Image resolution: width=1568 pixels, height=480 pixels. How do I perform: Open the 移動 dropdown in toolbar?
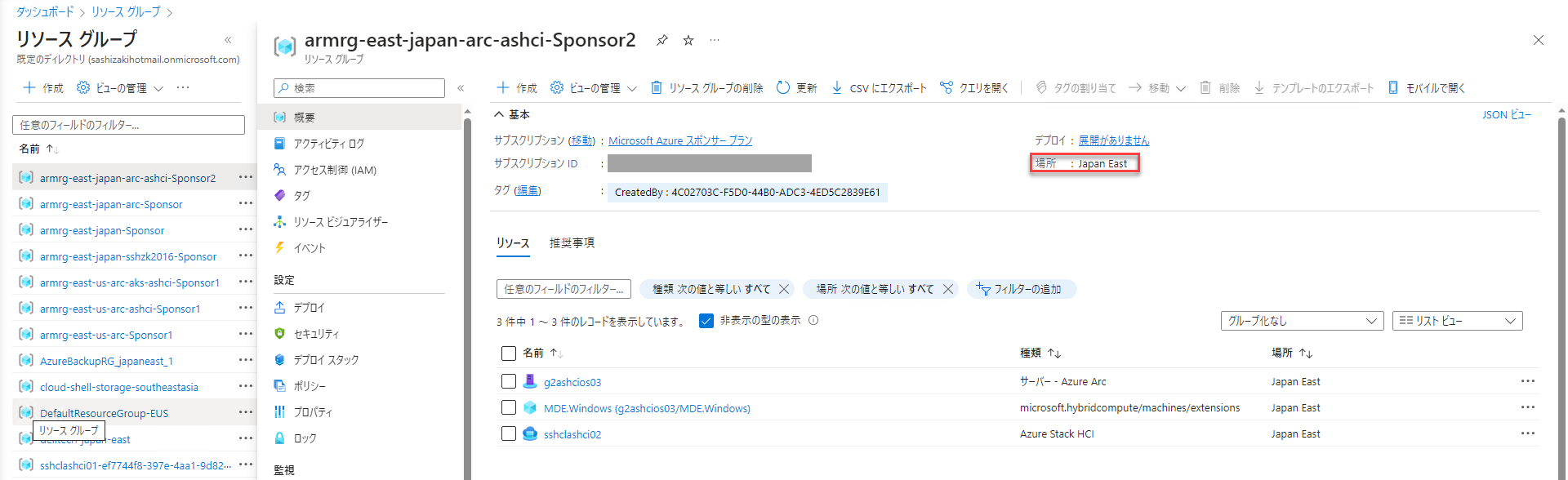point(1157,88)
